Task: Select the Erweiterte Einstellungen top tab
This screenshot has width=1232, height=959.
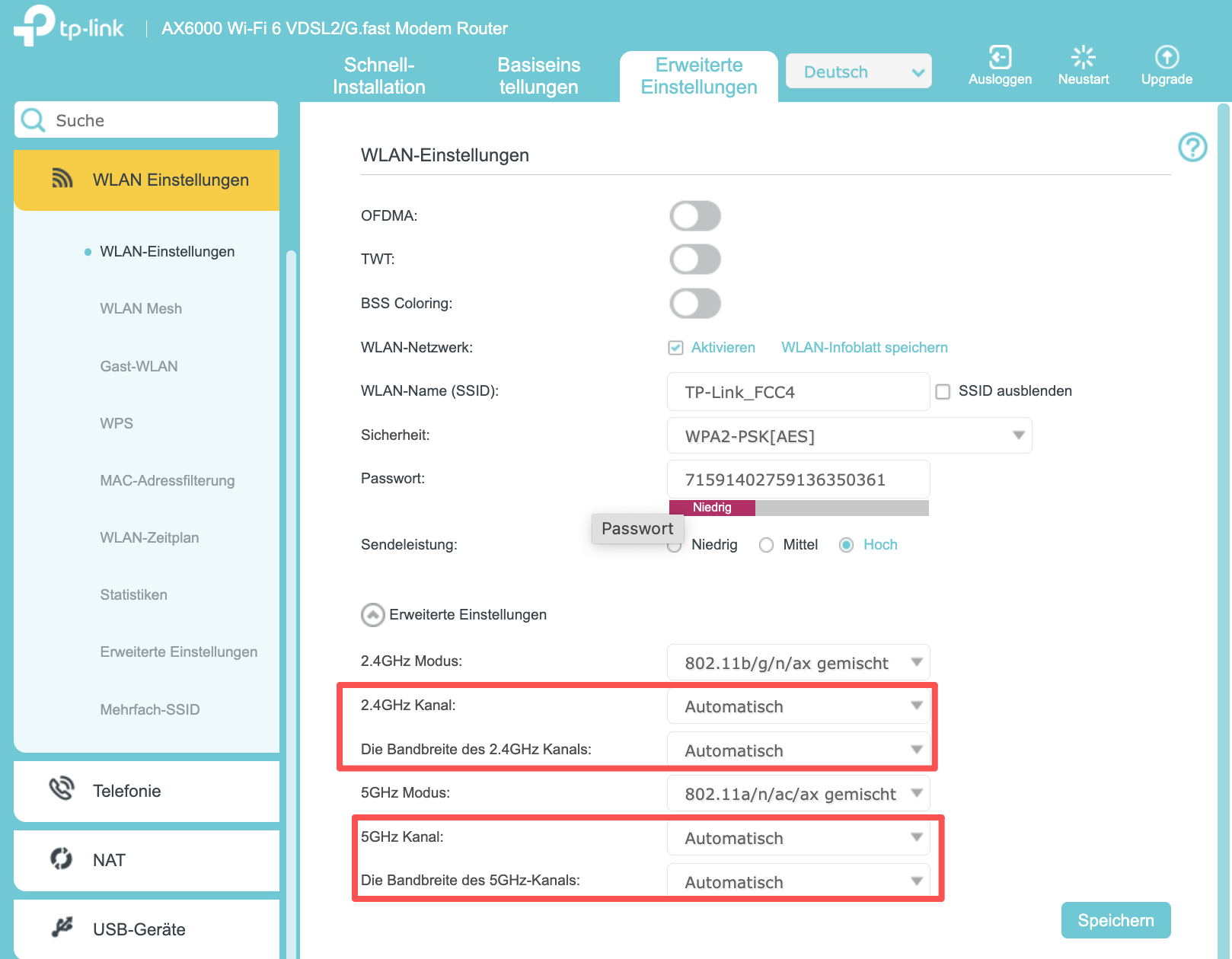Action: tap(699, 76)
